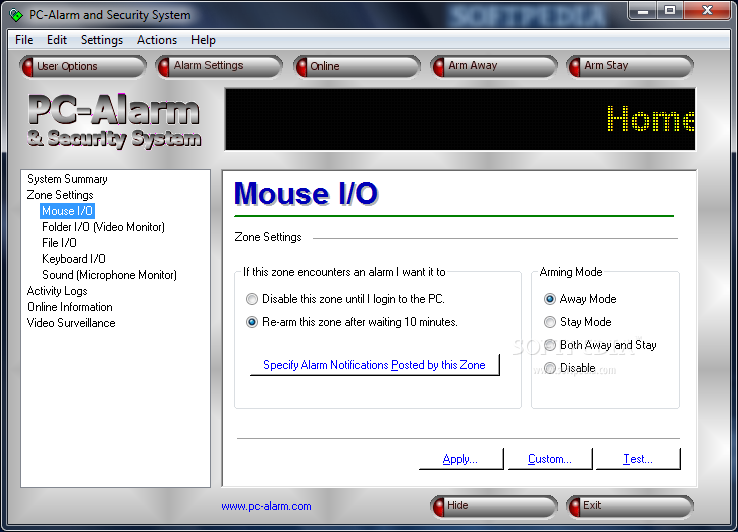Click the PC-Alarm title bar app icon

tap(16, 15)
